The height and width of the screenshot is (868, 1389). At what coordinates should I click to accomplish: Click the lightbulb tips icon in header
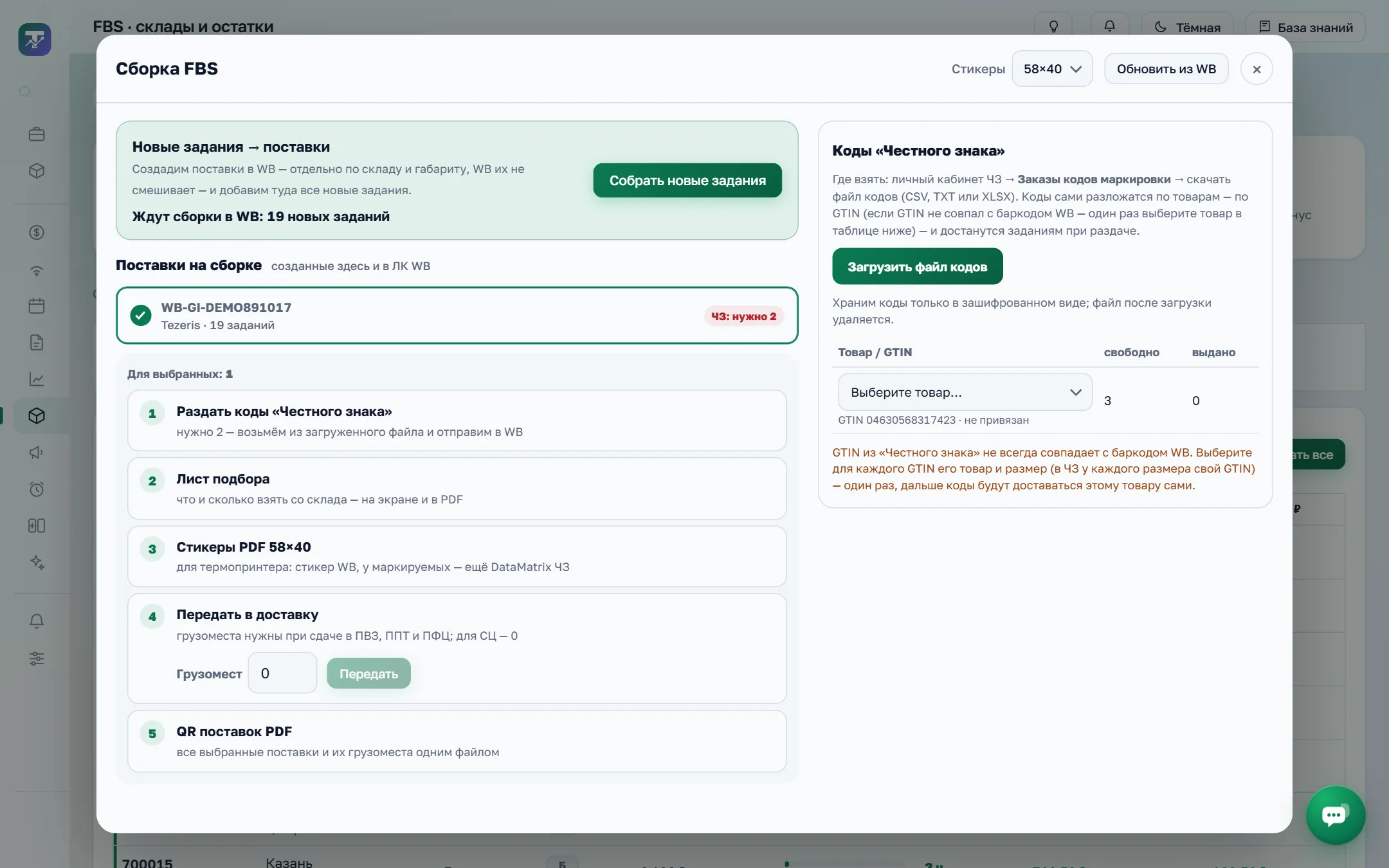1053,27
